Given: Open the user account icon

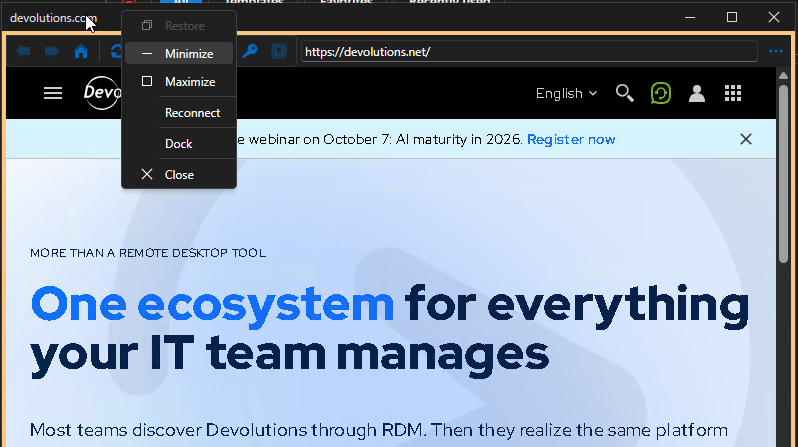Looking at the screenshot, I should pos(697,93).
